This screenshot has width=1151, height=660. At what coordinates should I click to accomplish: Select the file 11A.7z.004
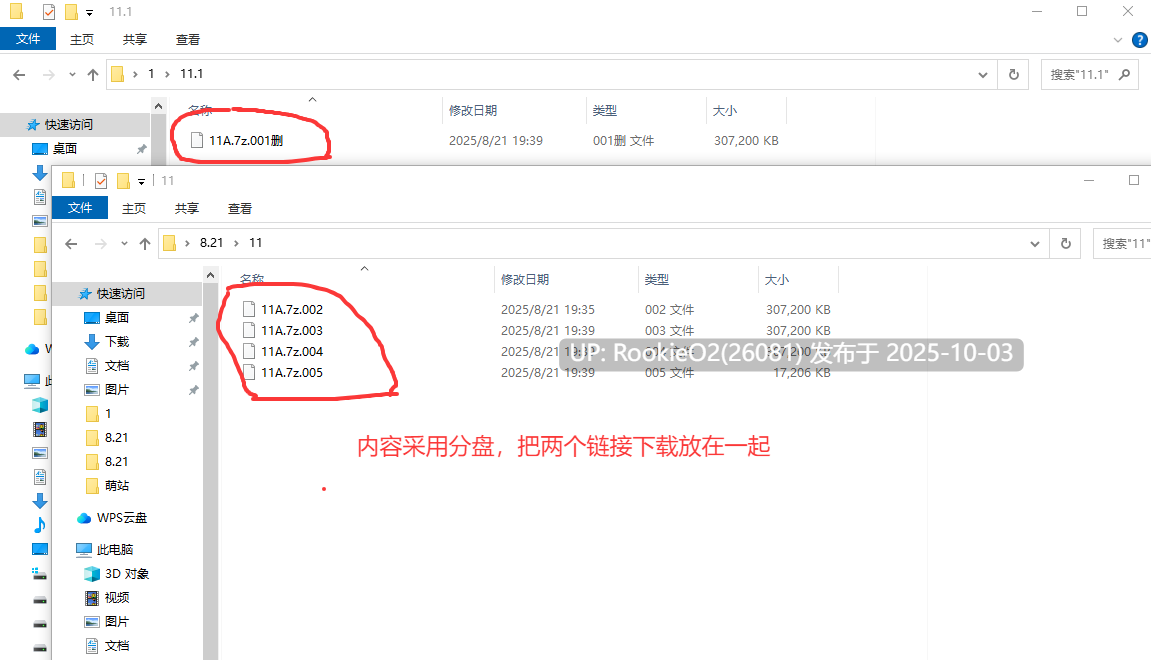(x=291, y=352)
